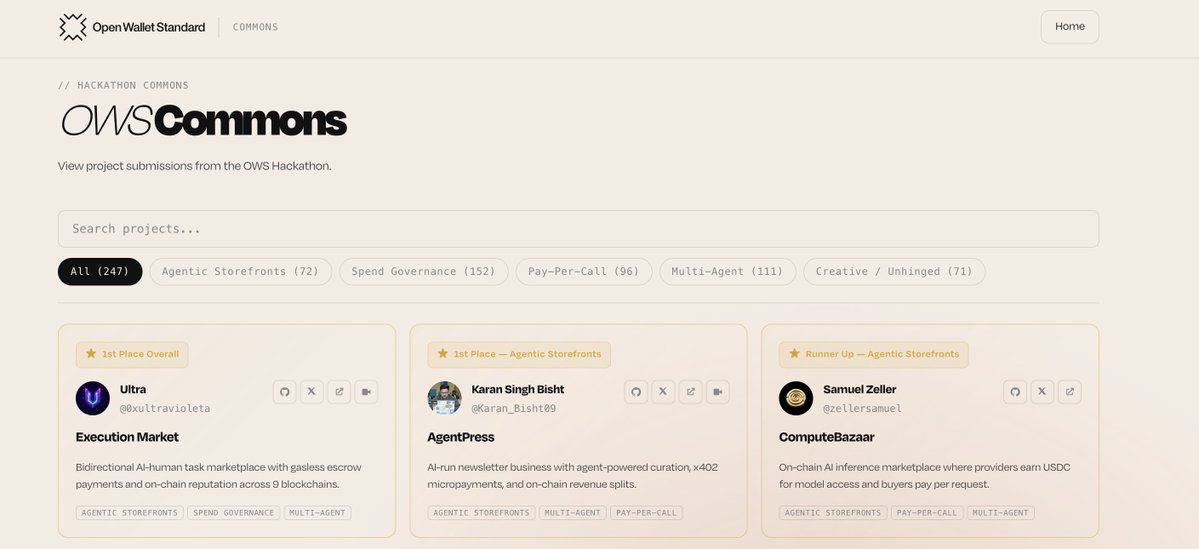Click SPEND GOVERNANCE tag on Execution Market card
This screenshot has height=549, width=1199.
click(x=234, y=513)
